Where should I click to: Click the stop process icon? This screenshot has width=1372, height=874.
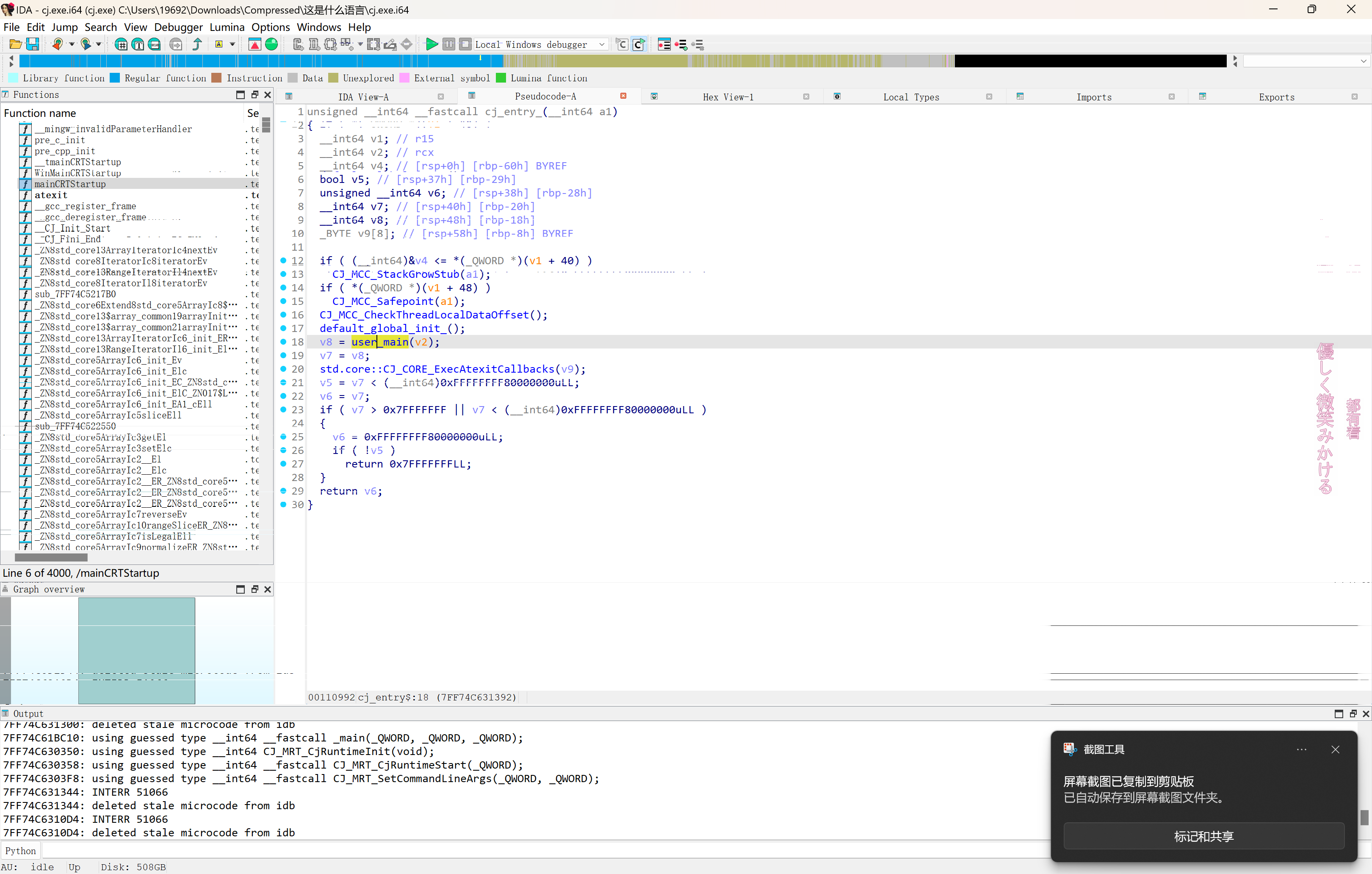point(465,44)
